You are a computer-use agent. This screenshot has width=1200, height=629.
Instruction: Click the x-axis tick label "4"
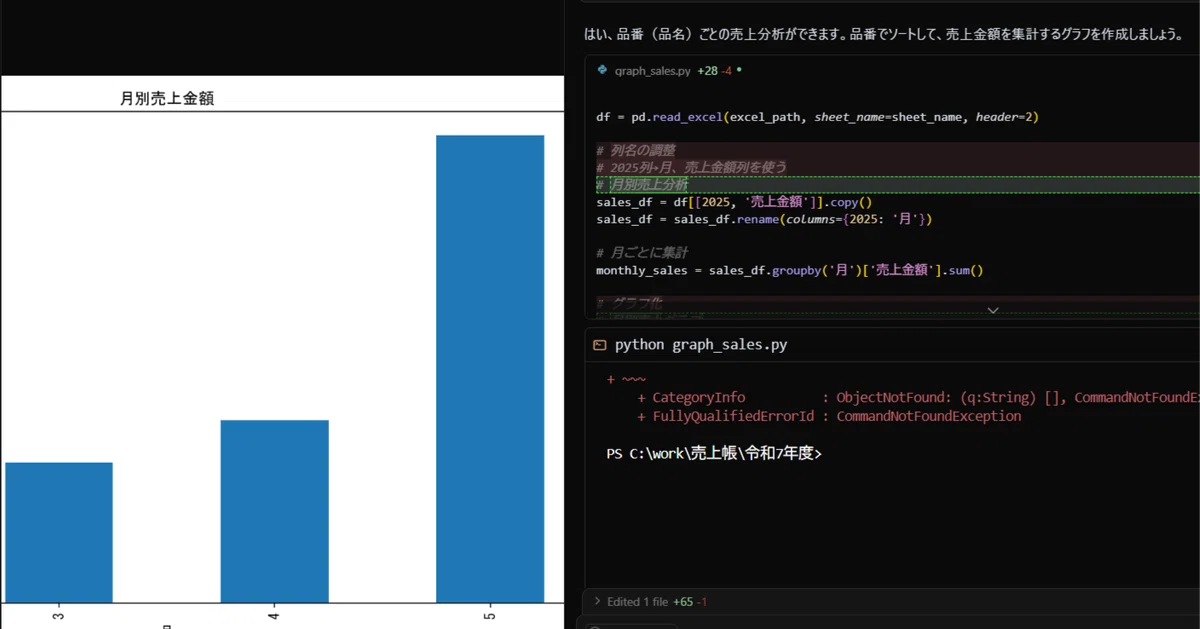[274, 616]
